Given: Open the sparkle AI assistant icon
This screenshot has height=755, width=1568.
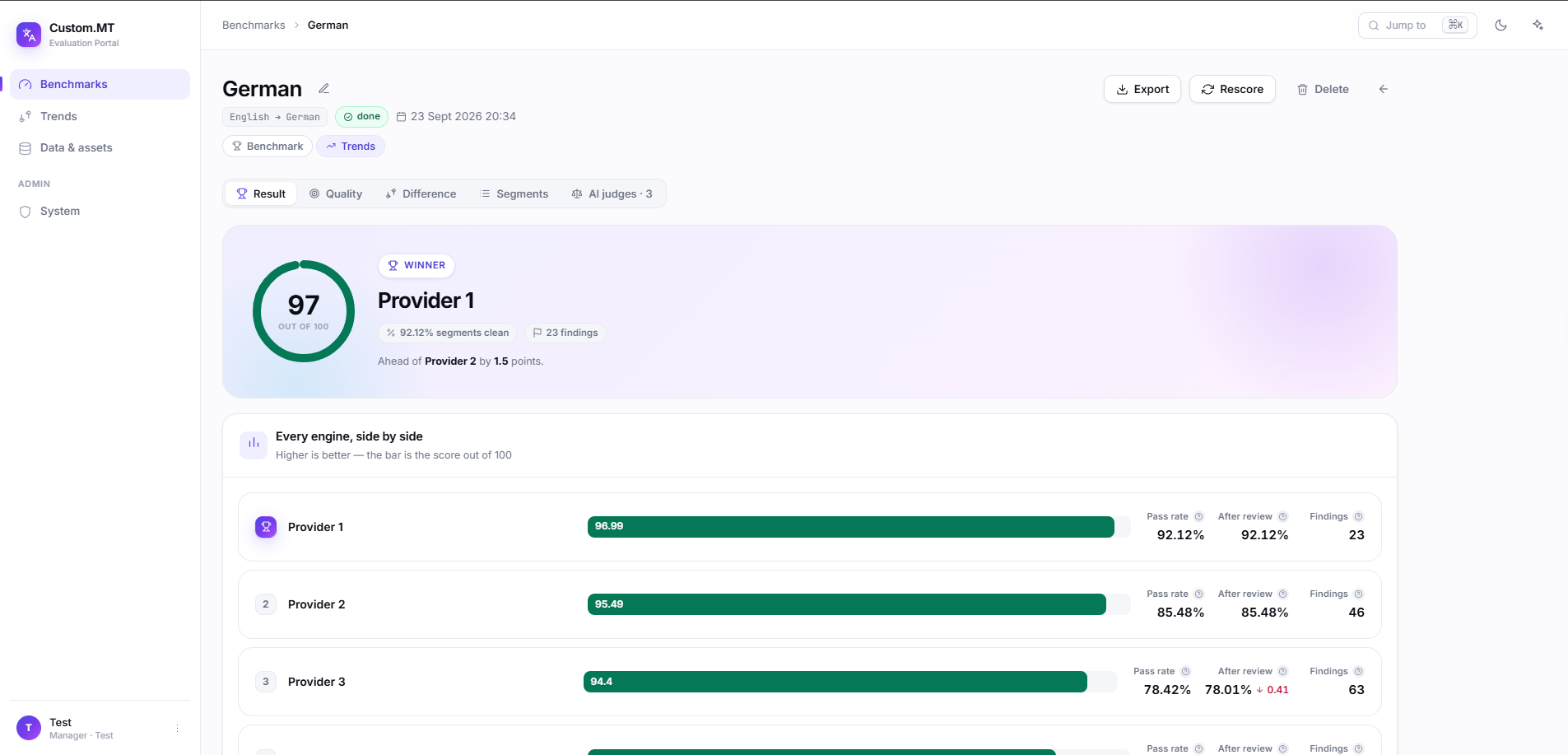Looking at the screenshot, I should [1538, 26].
